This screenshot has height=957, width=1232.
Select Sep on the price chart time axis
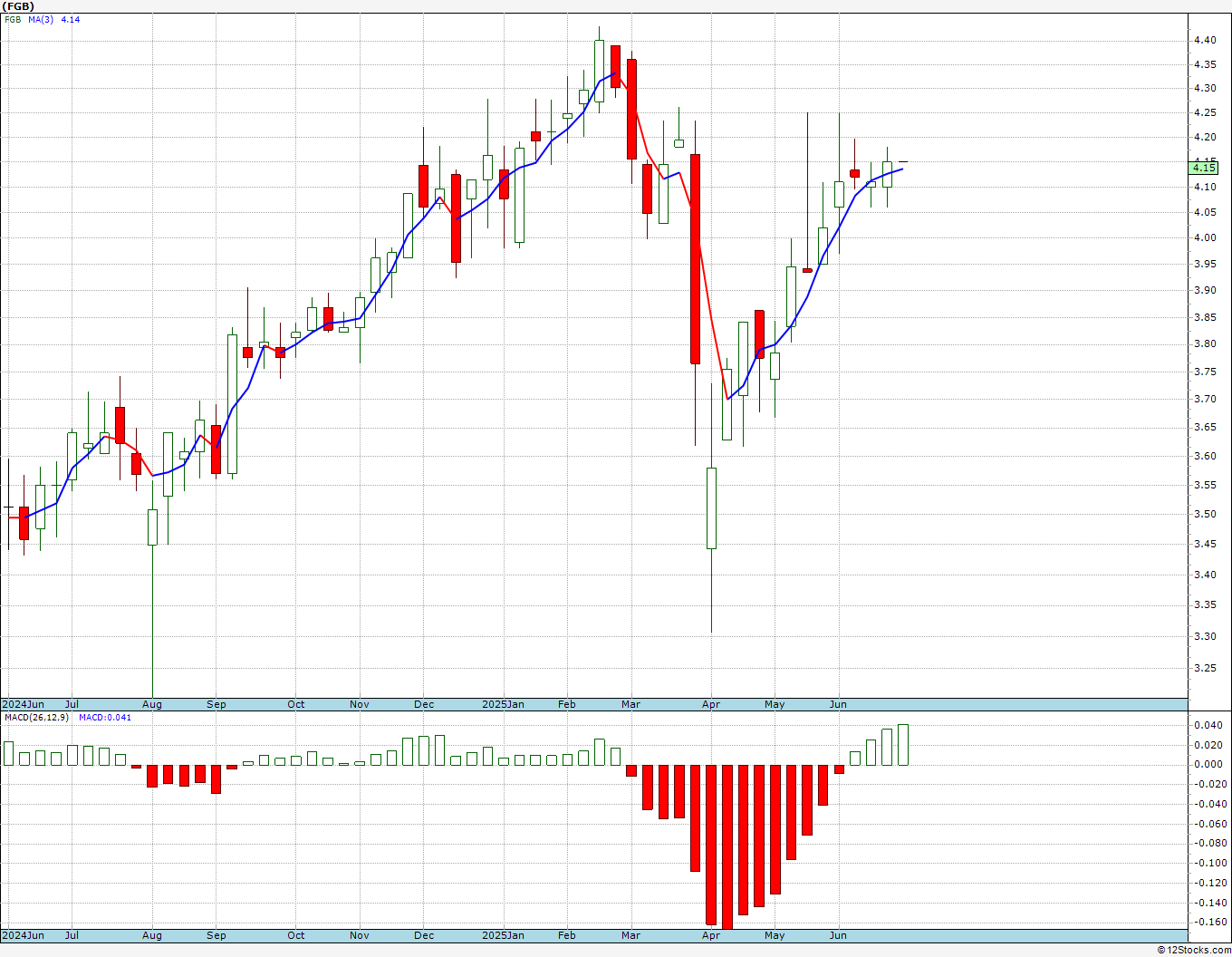coord(217,704)
